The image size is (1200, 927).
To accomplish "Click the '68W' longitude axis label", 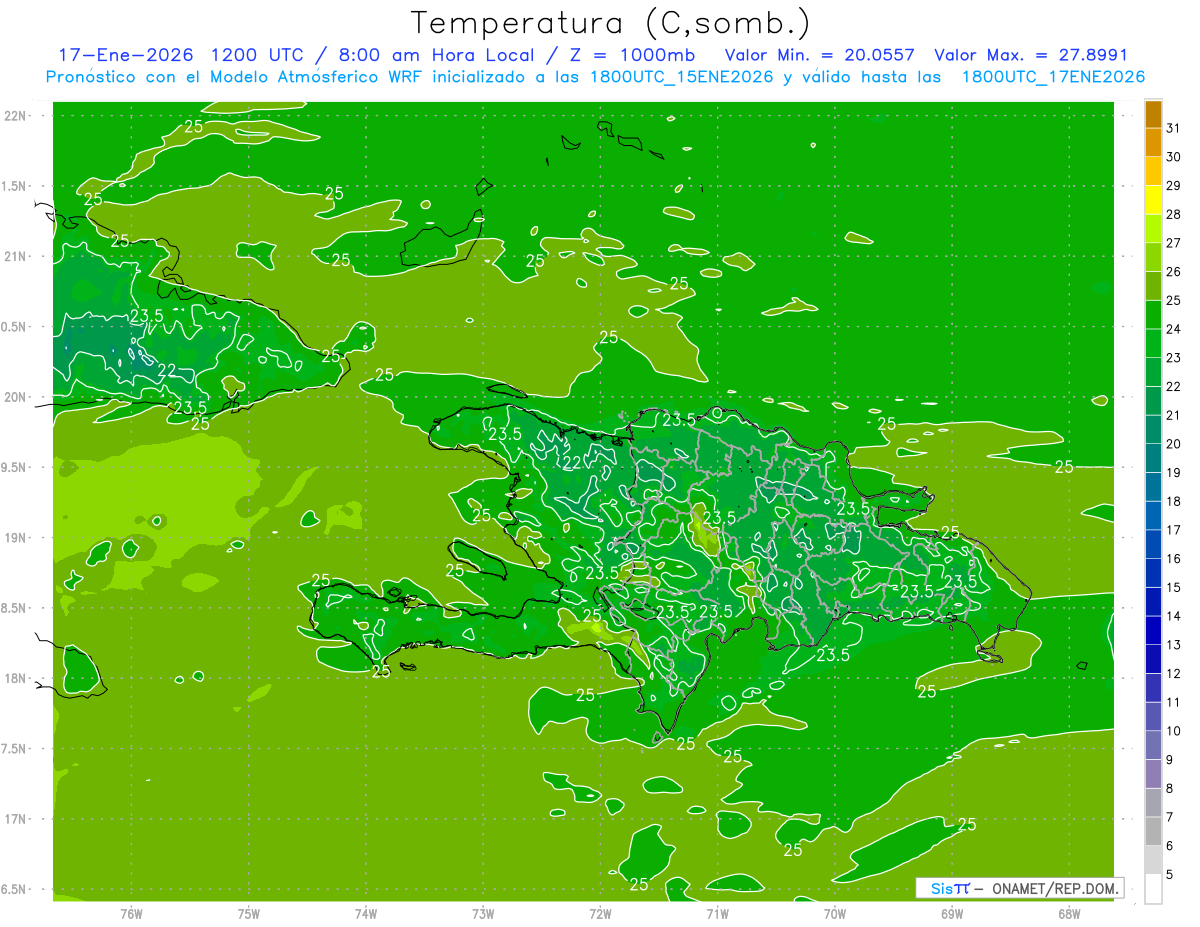I will click(1069, 914).
